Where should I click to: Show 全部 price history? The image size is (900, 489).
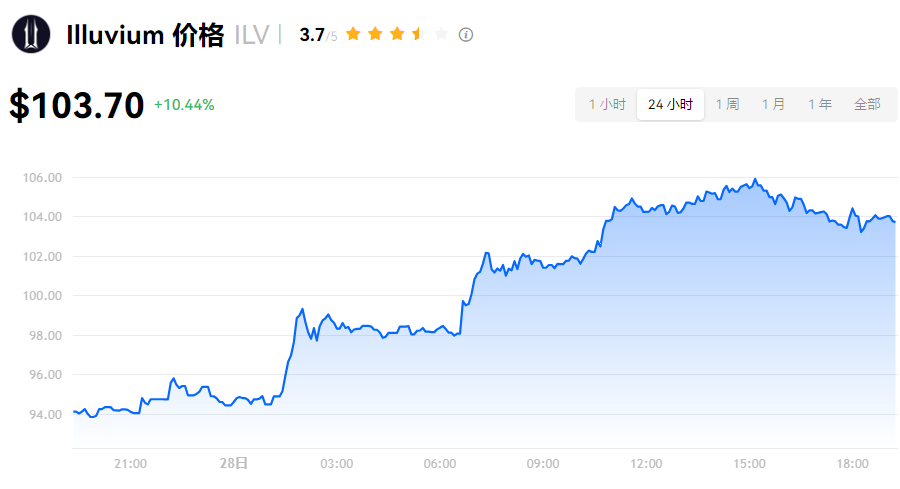click(x=867, y=104)
